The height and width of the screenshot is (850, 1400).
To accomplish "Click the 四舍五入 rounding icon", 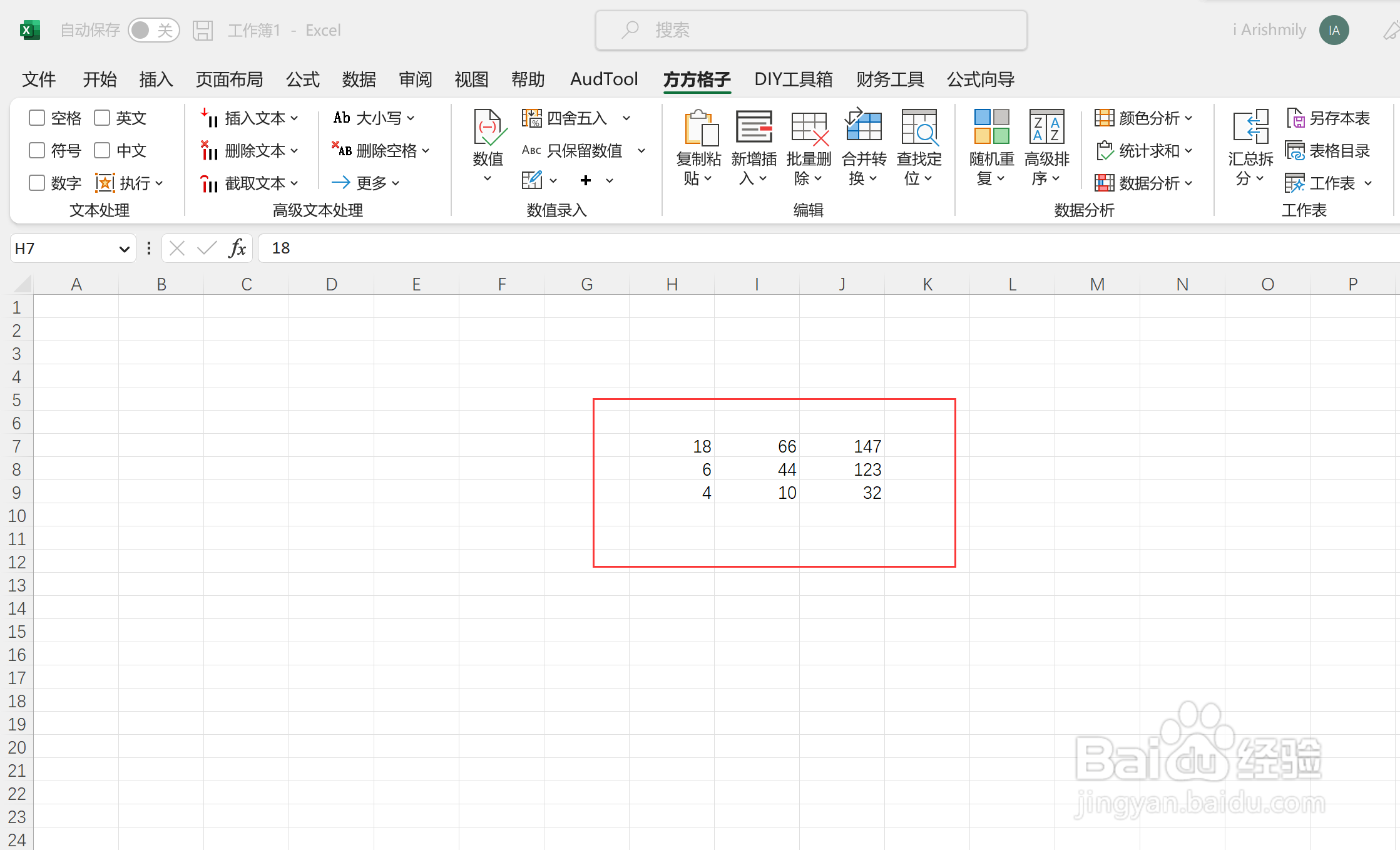I will 532,118.
